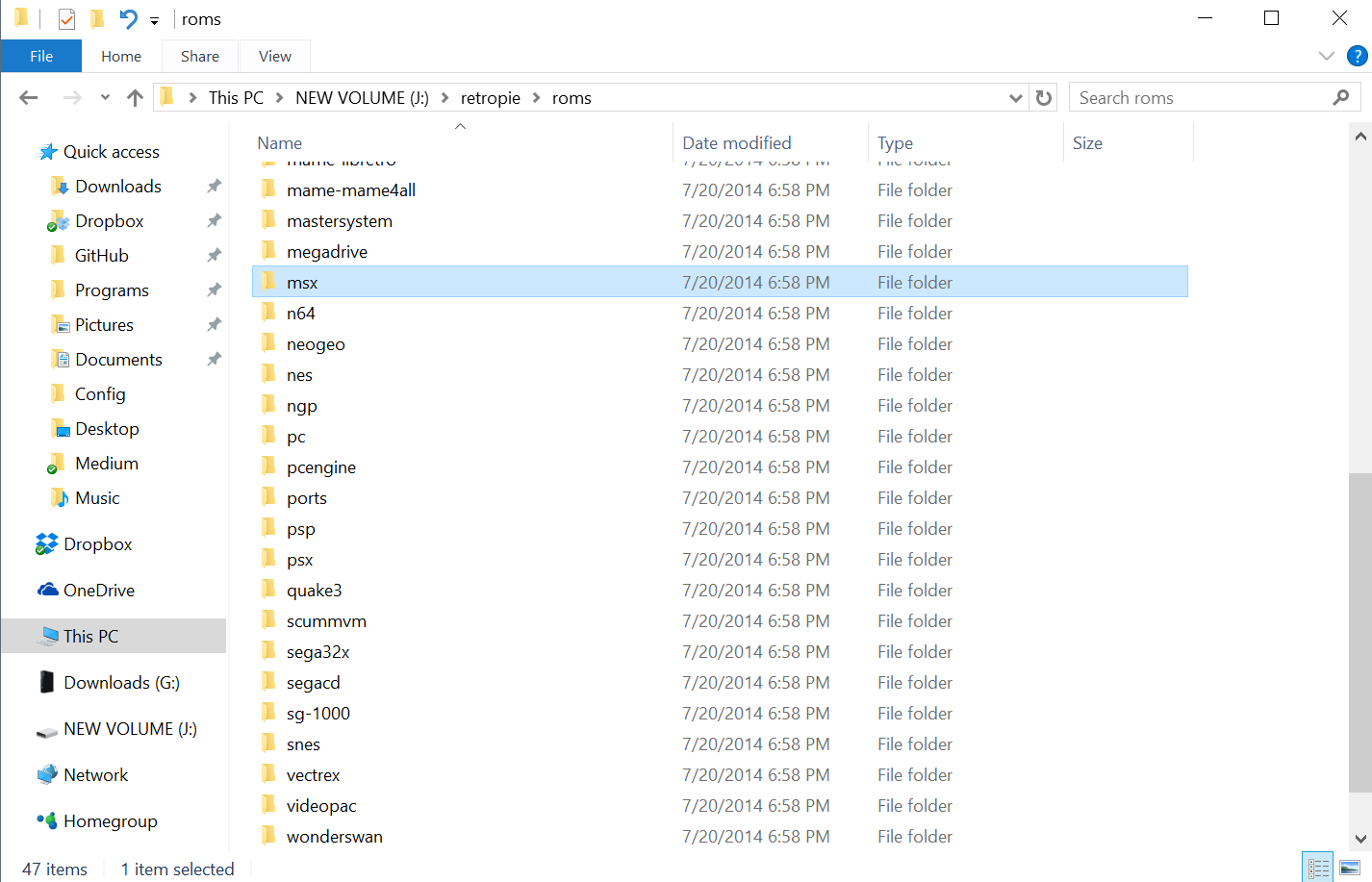Screen dimensions: 1372x882
Task: Click the Search roms input field
Action: point(1214,98)
